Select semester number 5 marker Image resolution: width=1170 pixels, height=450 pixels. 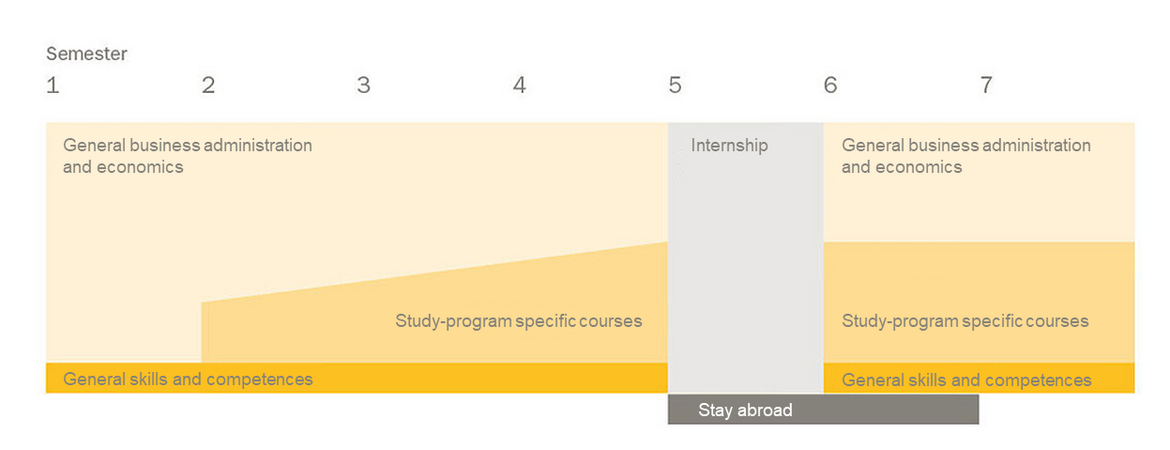point(675,86)
